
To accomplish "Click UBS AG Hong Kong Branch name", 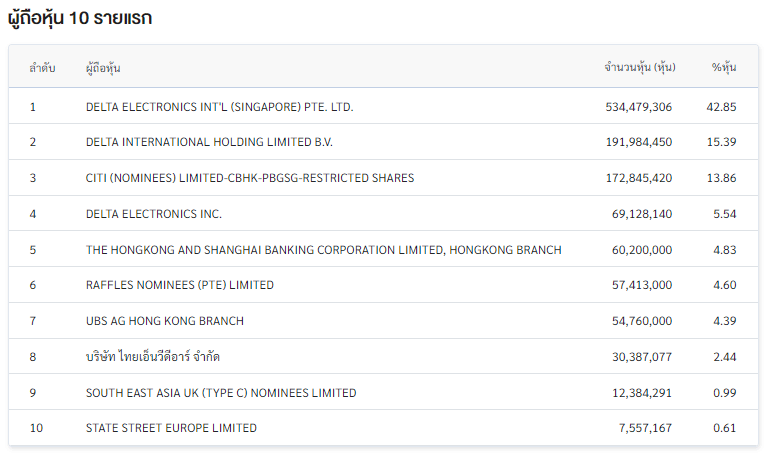I will point(164,321).
